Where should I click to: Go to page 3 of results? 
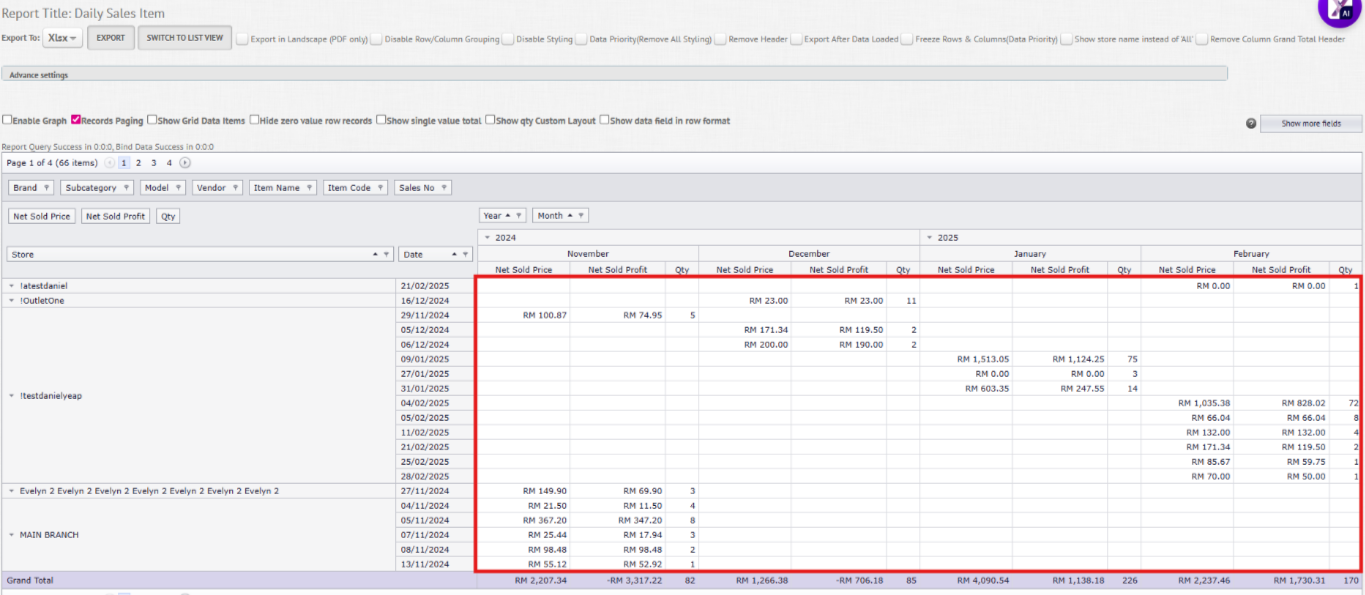point(154,163)
